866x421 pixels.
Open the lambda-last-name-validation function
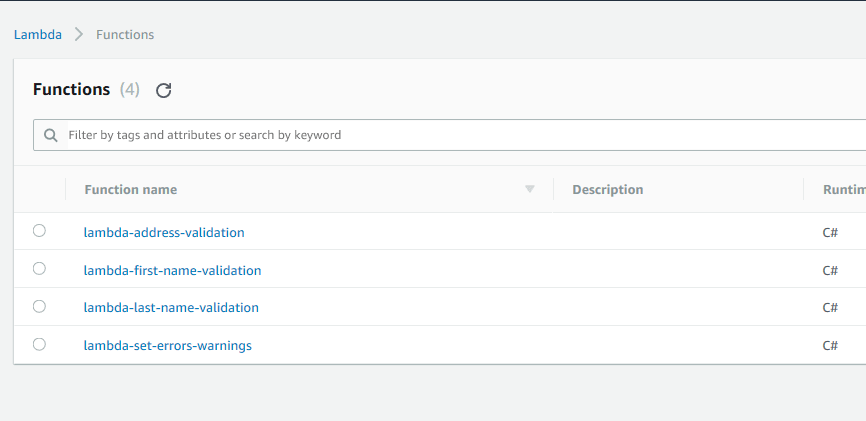[171, 307]
